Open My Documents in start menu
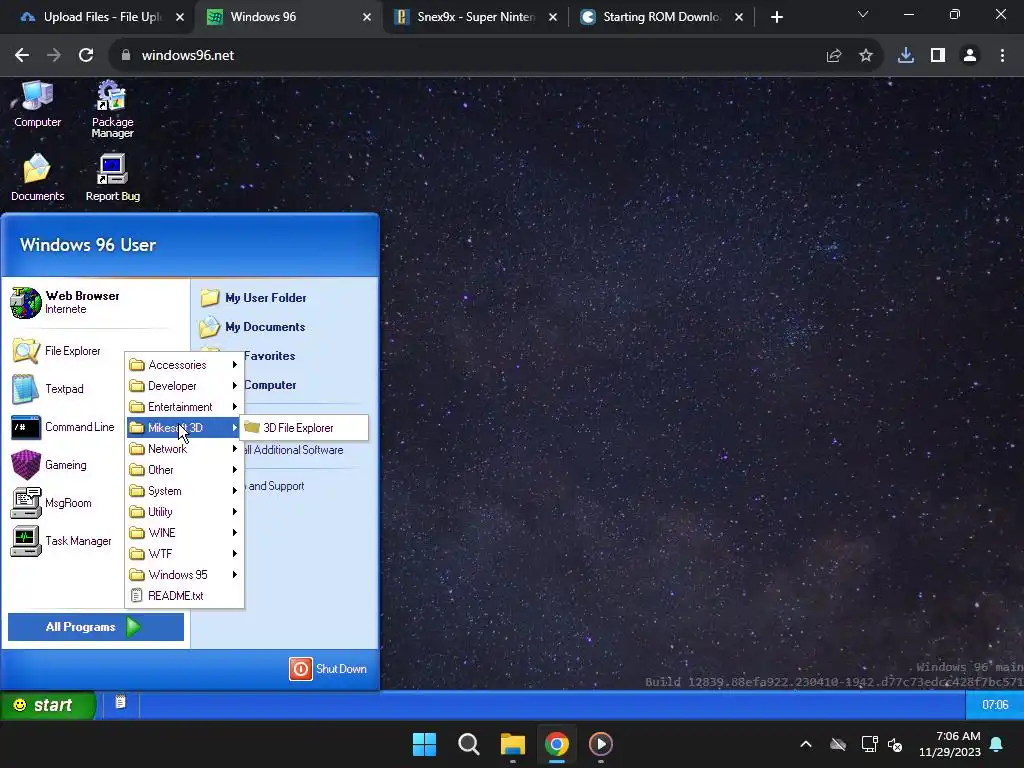Viewport: 1024px width, 768px height. 253,327
